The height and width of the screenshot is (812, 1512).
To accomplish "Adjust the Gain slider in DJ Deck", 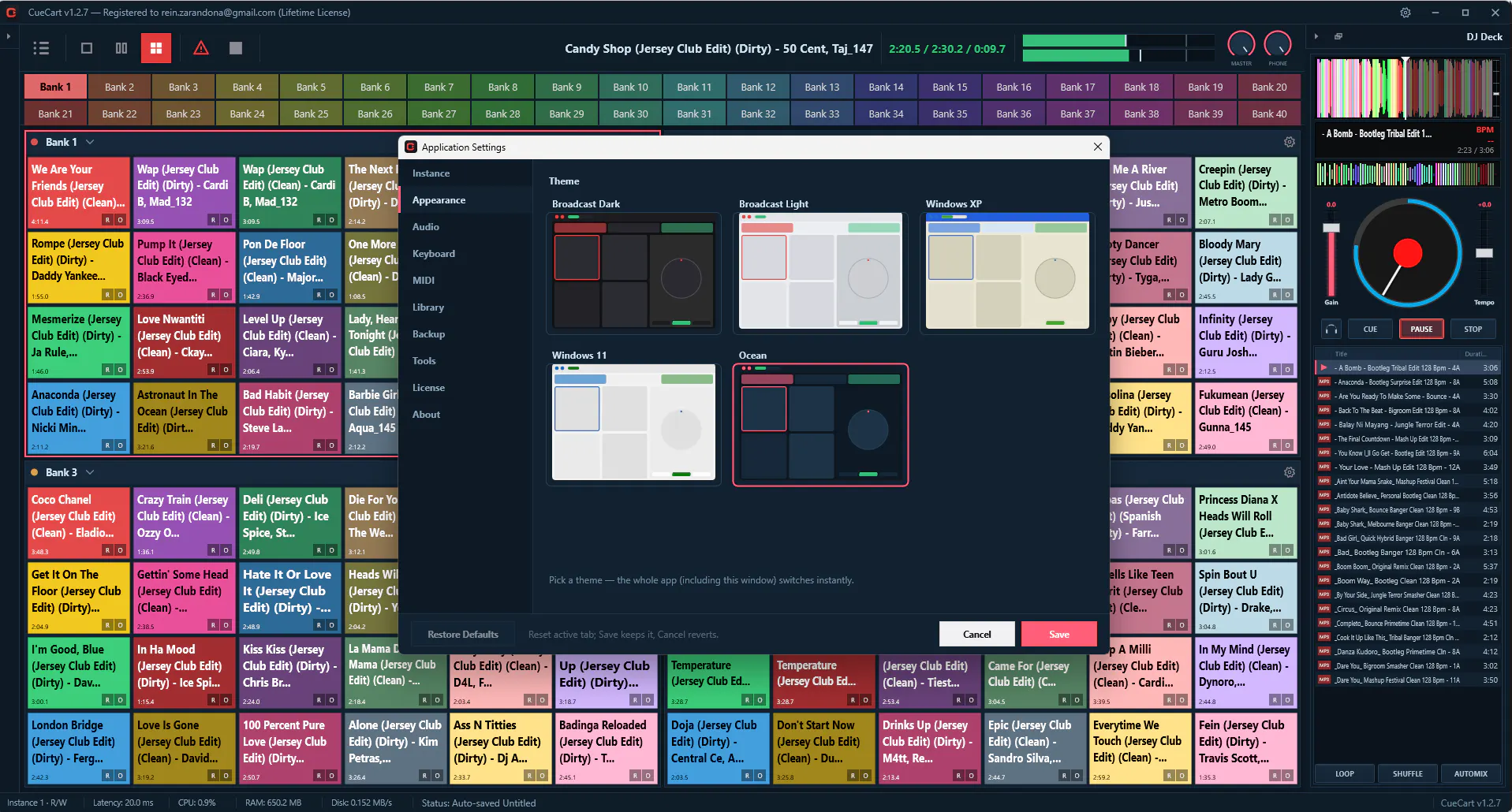I will coord(1331,255).
